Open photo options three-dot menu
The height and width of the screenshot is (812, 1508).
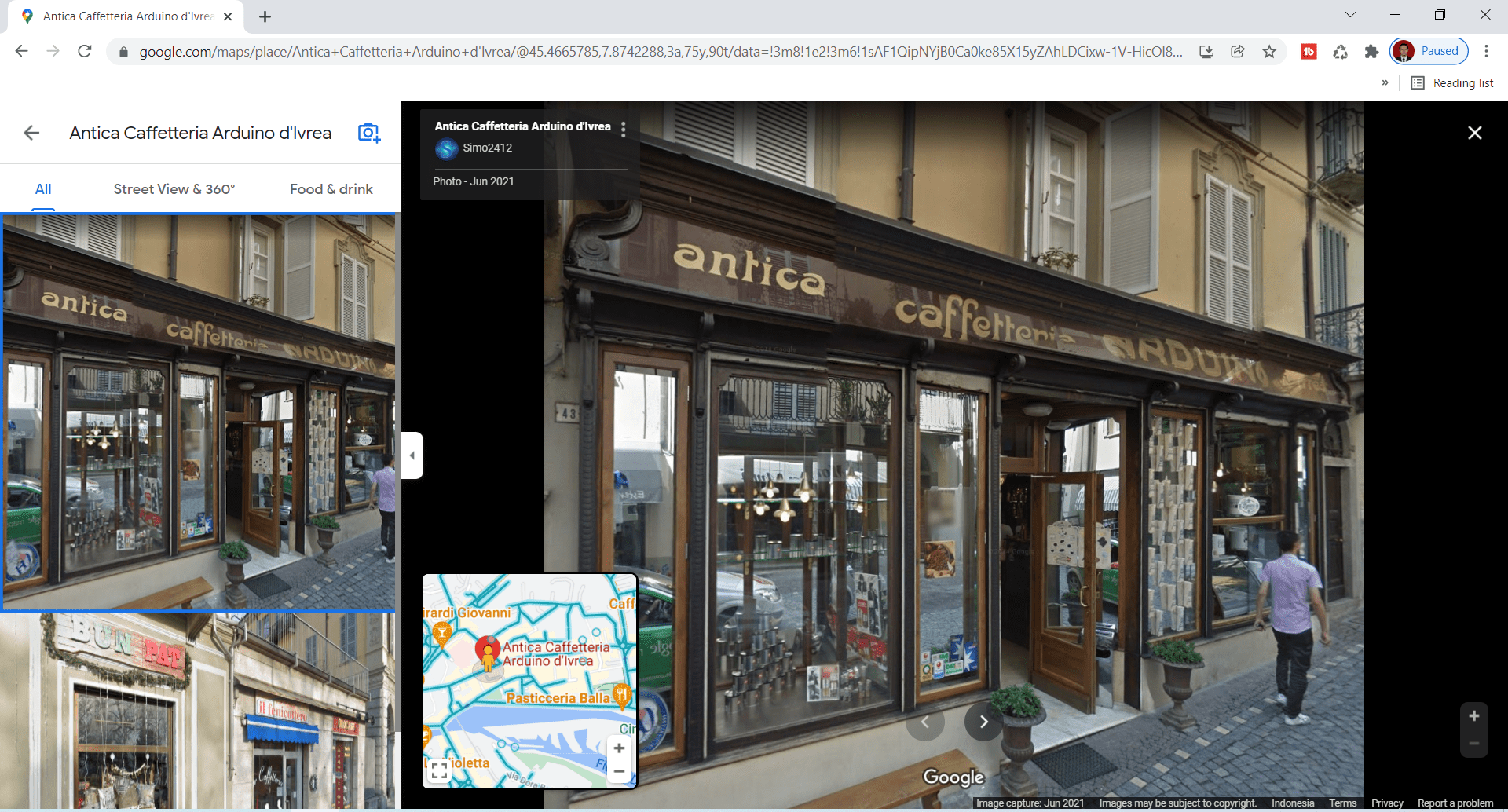(624, 130)
